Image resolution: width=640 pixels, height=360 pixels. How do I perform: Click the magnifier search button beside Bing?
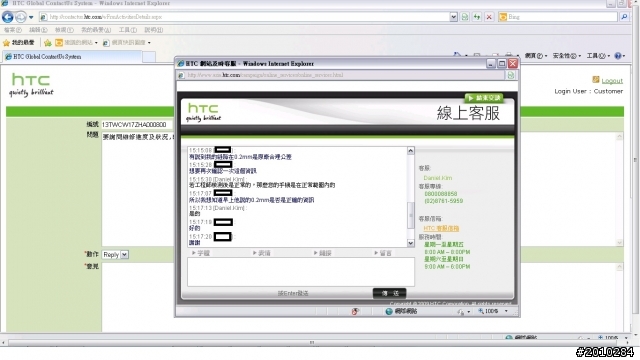point(624,17)
